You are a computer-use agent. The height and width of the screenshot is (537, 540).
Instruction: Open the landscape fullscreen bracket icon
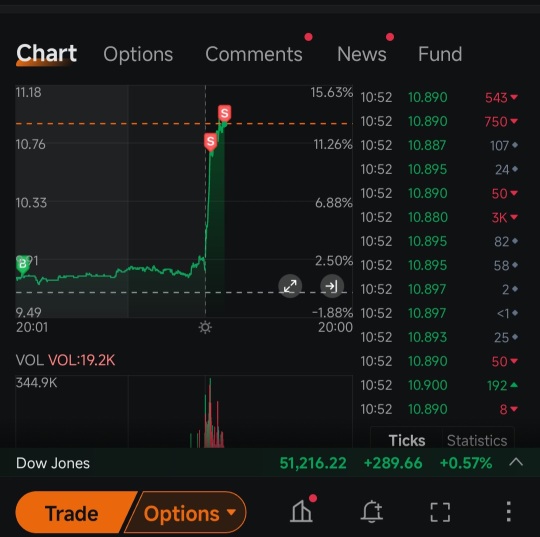(x=440, y=512)
